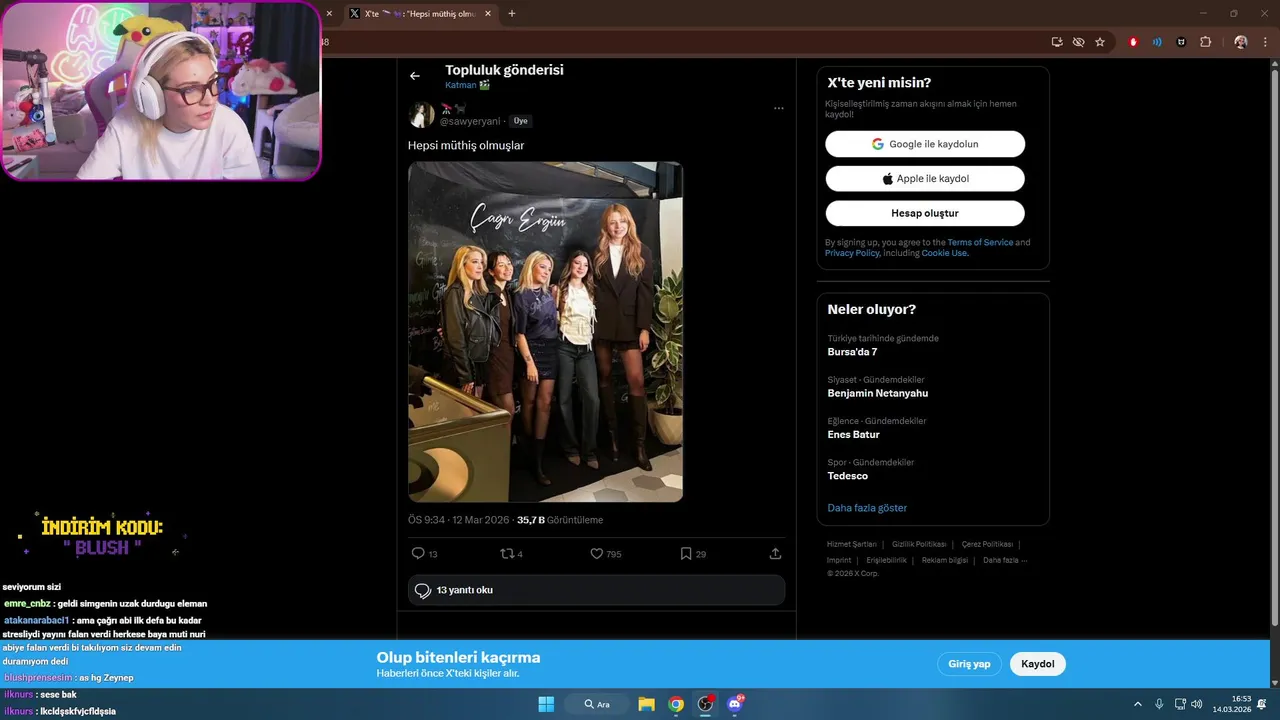Open Erişilebilirlik footer link
Viewport: 1280px width, 720px height.
[886, 560]
